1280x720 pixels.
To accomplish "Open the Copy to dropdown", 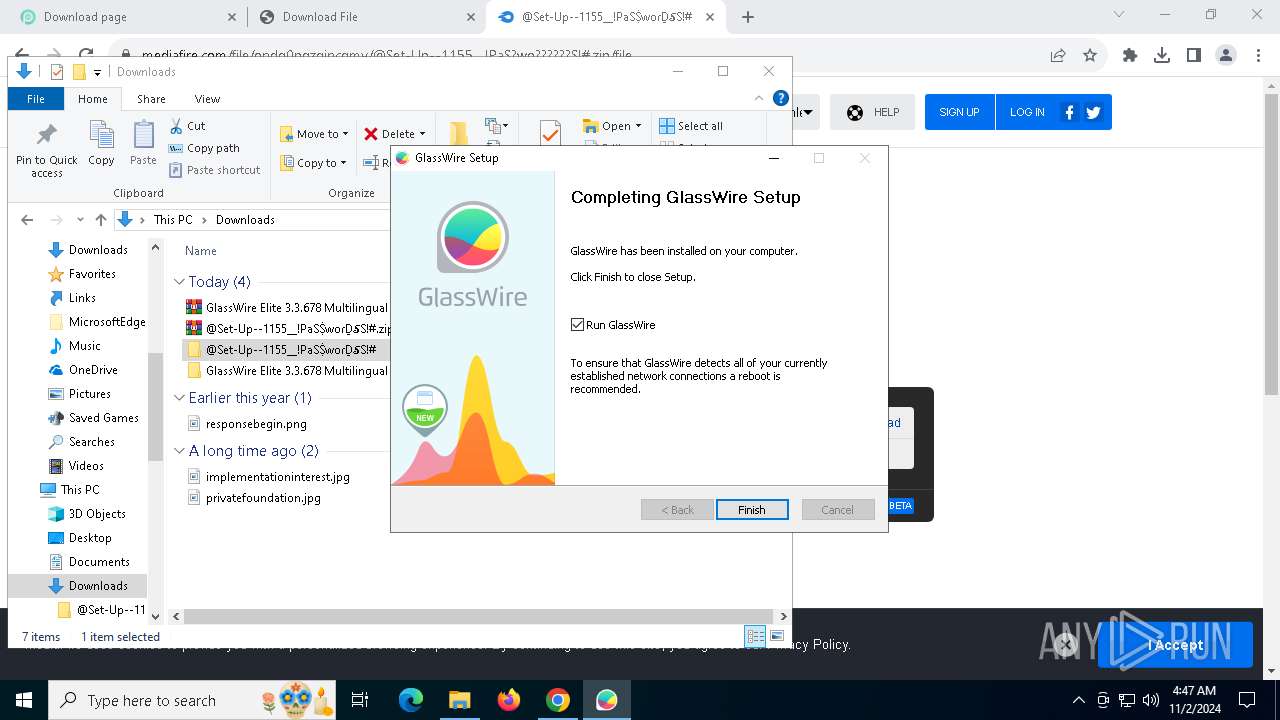I will coord(313,163).
